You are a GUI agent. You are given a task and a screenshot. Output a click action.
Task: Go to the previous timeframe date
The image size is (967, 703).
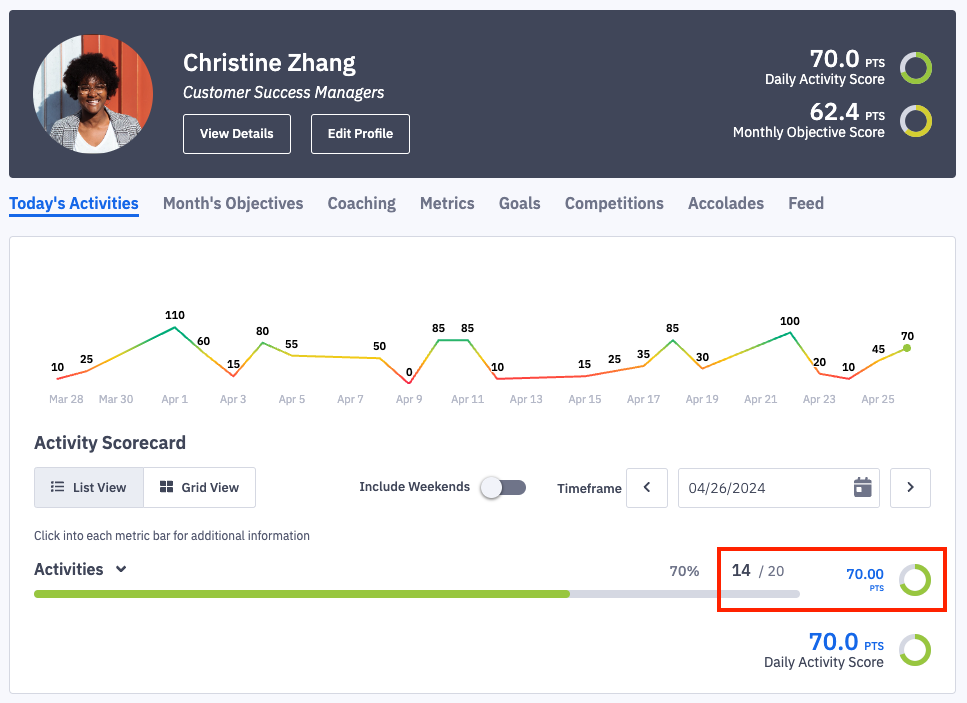[x=647, y=488]
